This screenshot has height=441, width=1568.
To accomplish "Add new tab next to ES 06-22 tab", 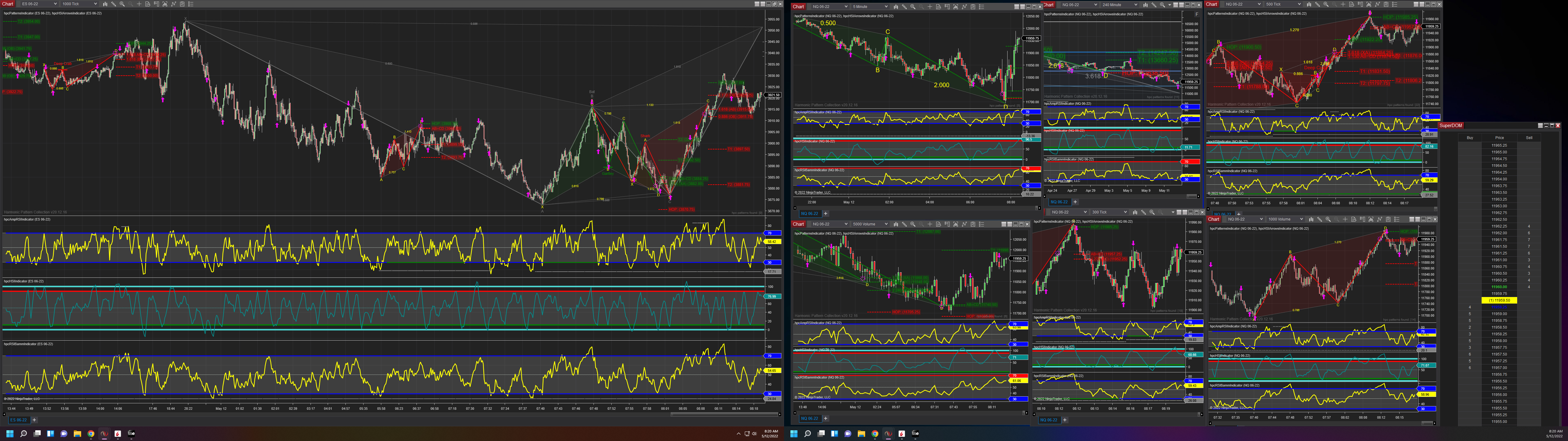I will [34, 420].
